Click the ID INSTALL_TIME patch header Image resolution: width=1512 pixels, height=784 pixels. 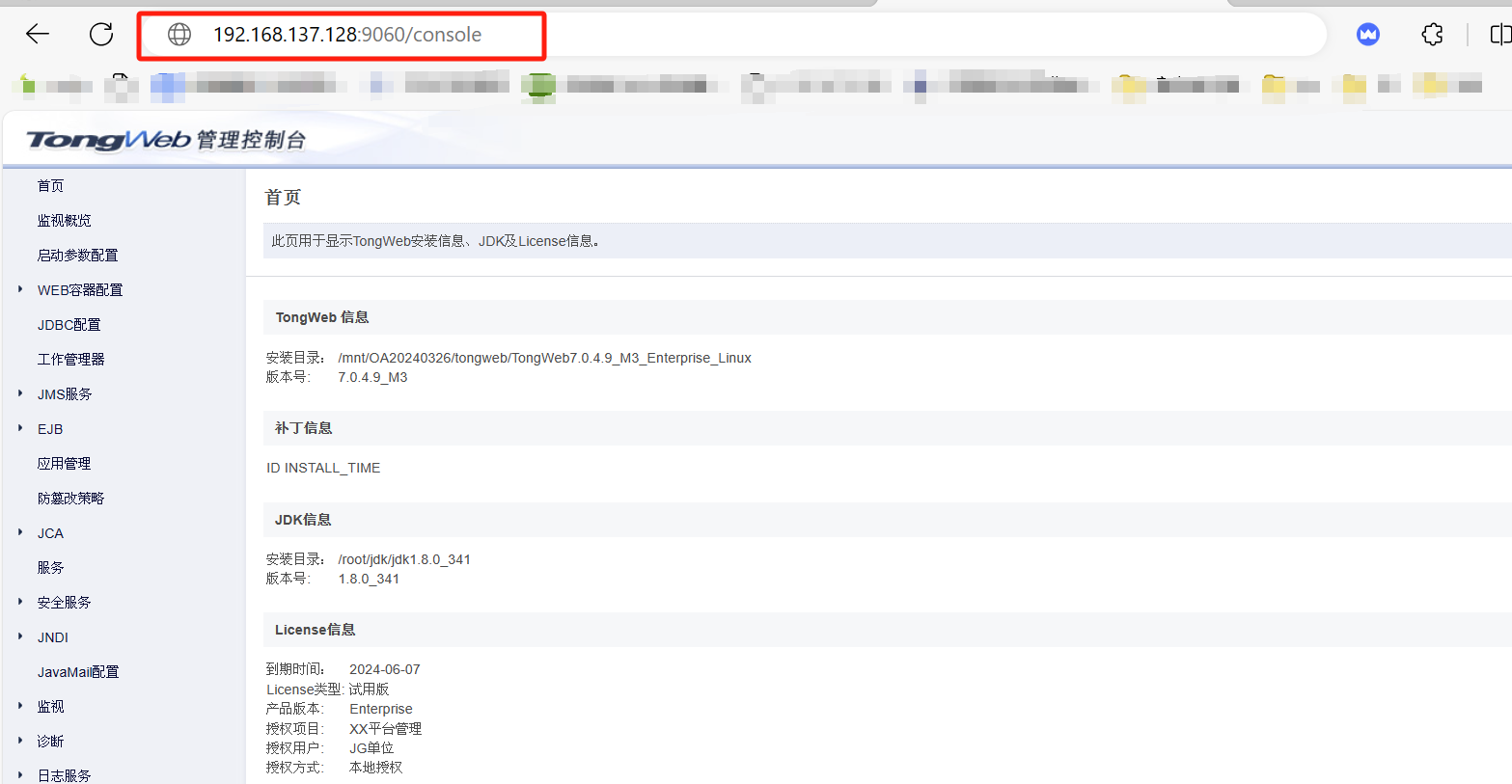tap(323, 468)
